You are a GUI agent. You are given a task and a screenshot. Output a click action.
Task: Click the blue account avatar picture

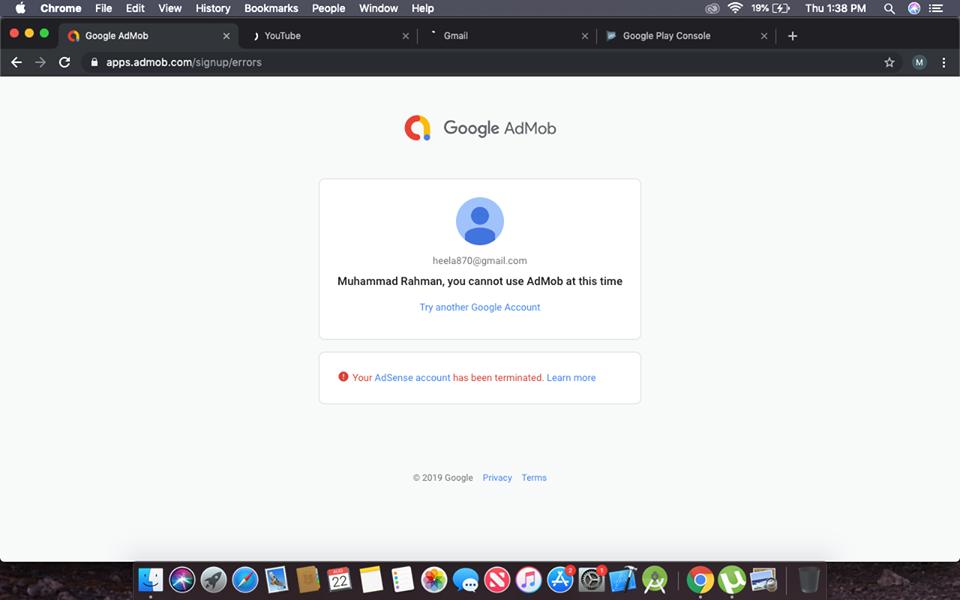[480, 221]
